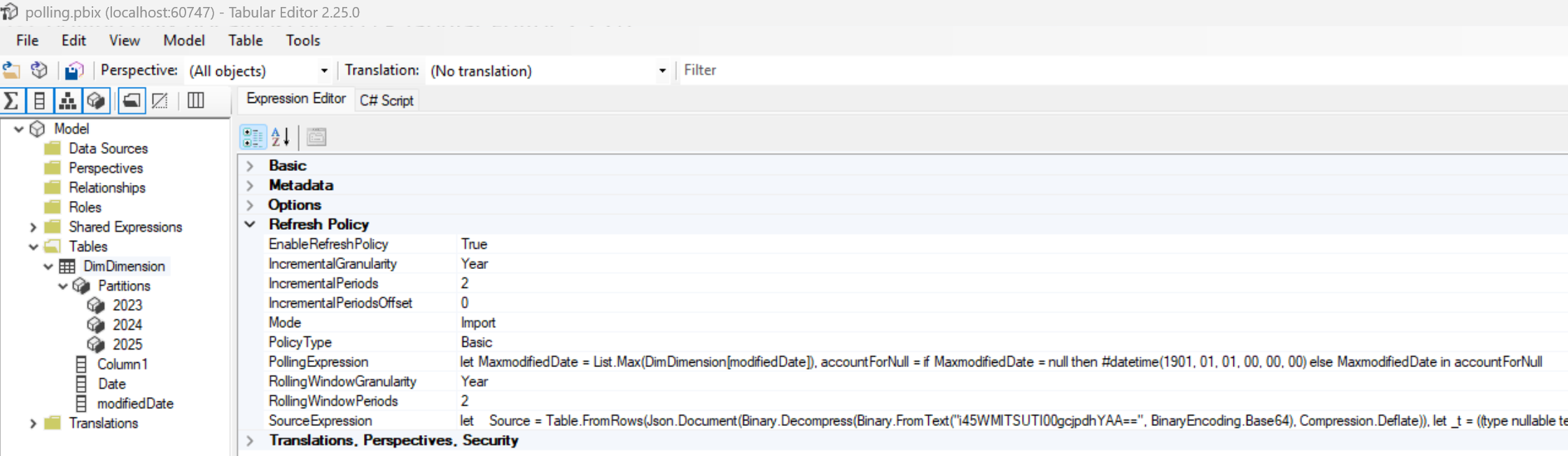1568x456 pixels.
Task: Click the show hidden objects icon
Action: (160, 101)
